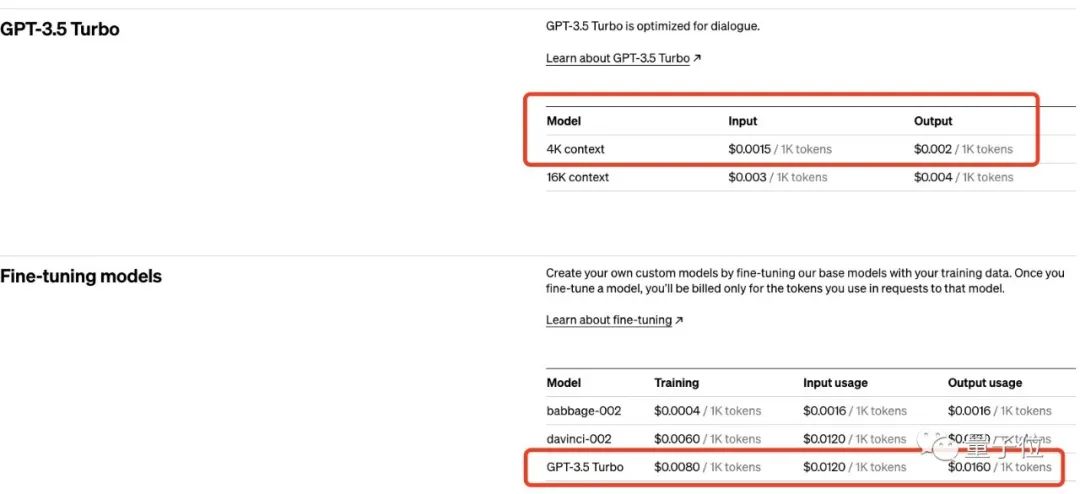Open the Learn about fine-tuning link
The image size is (1080, 494).
point(608,320)
